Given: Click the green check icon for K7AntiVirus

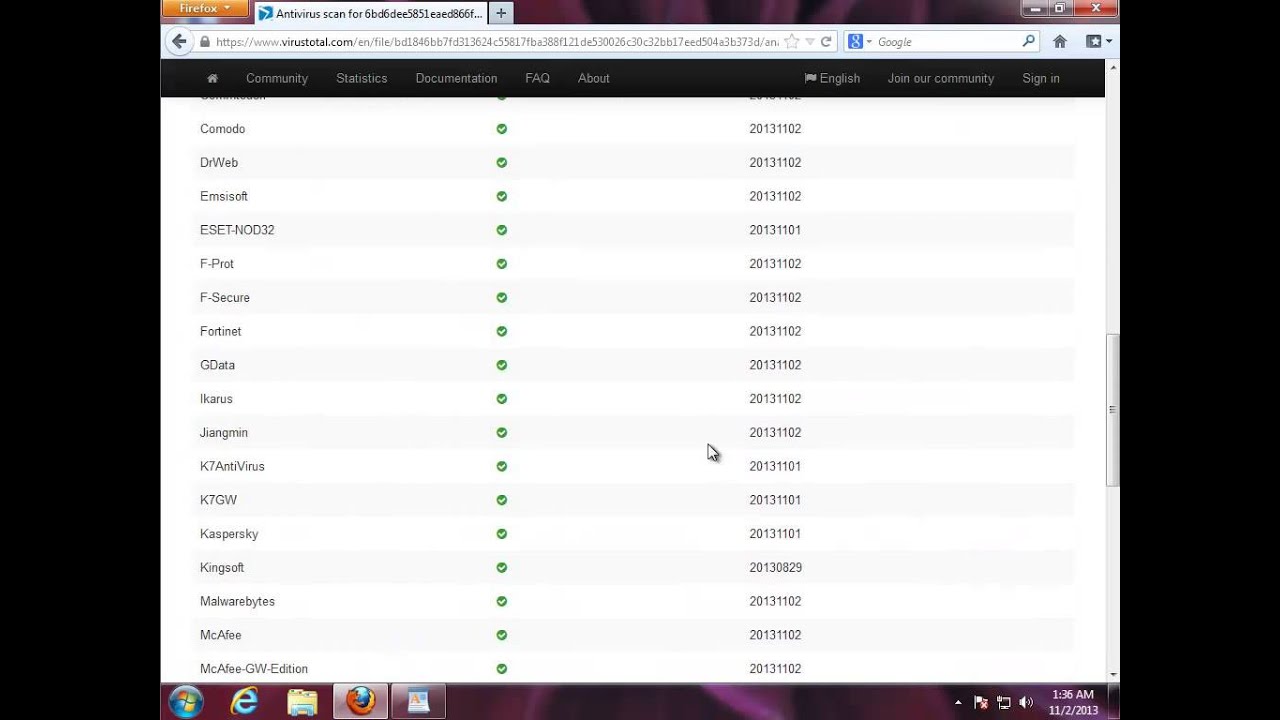Looking at the screenshot, I should point(502,466).
